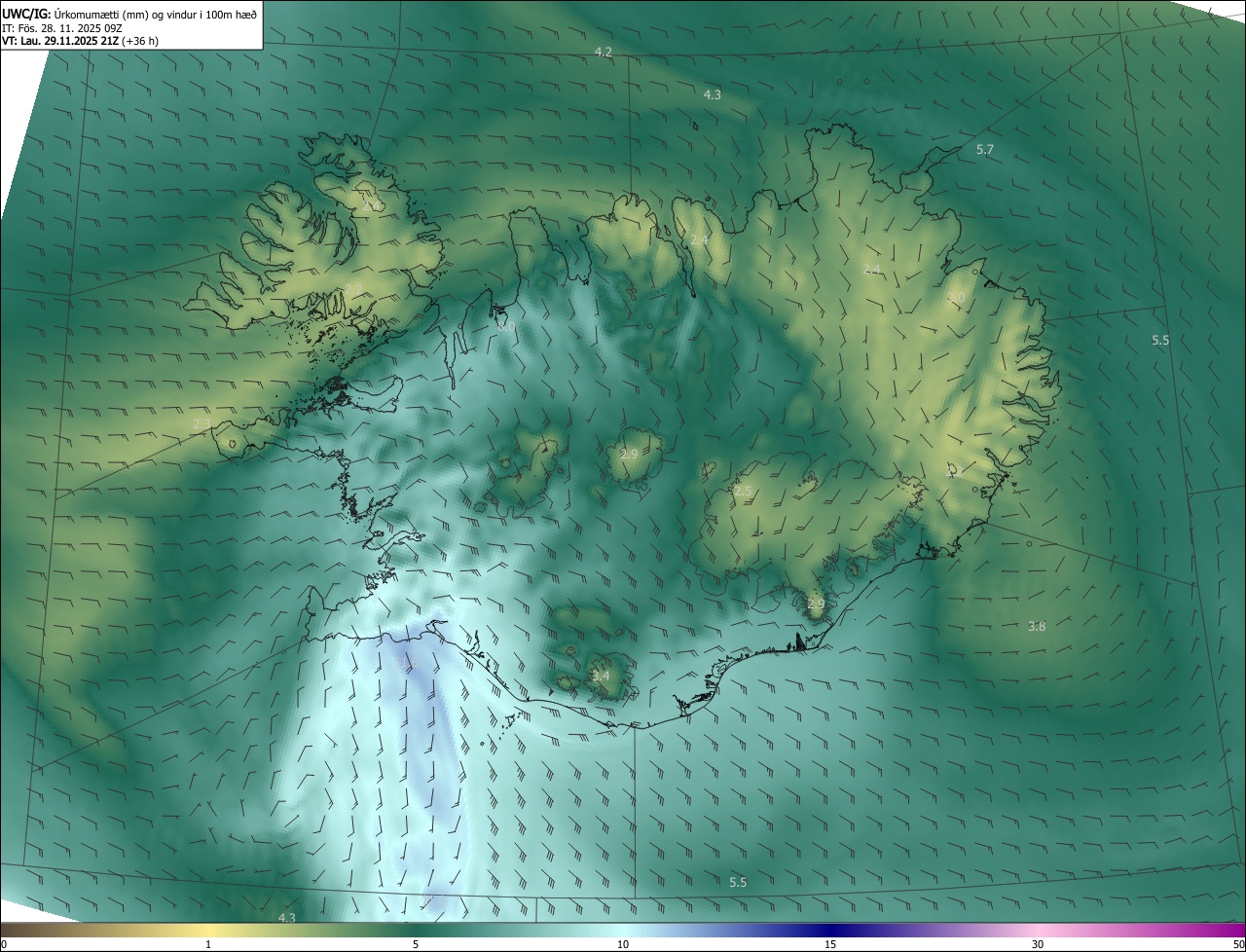Click the 4.3 value label above the color bar
1246x952 pixels.
click(x=286, y=919)
